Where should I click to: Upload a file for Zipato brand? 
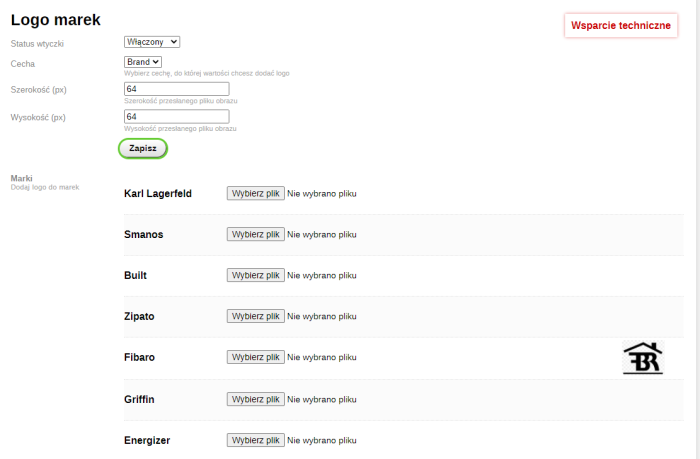coord(256,316)
